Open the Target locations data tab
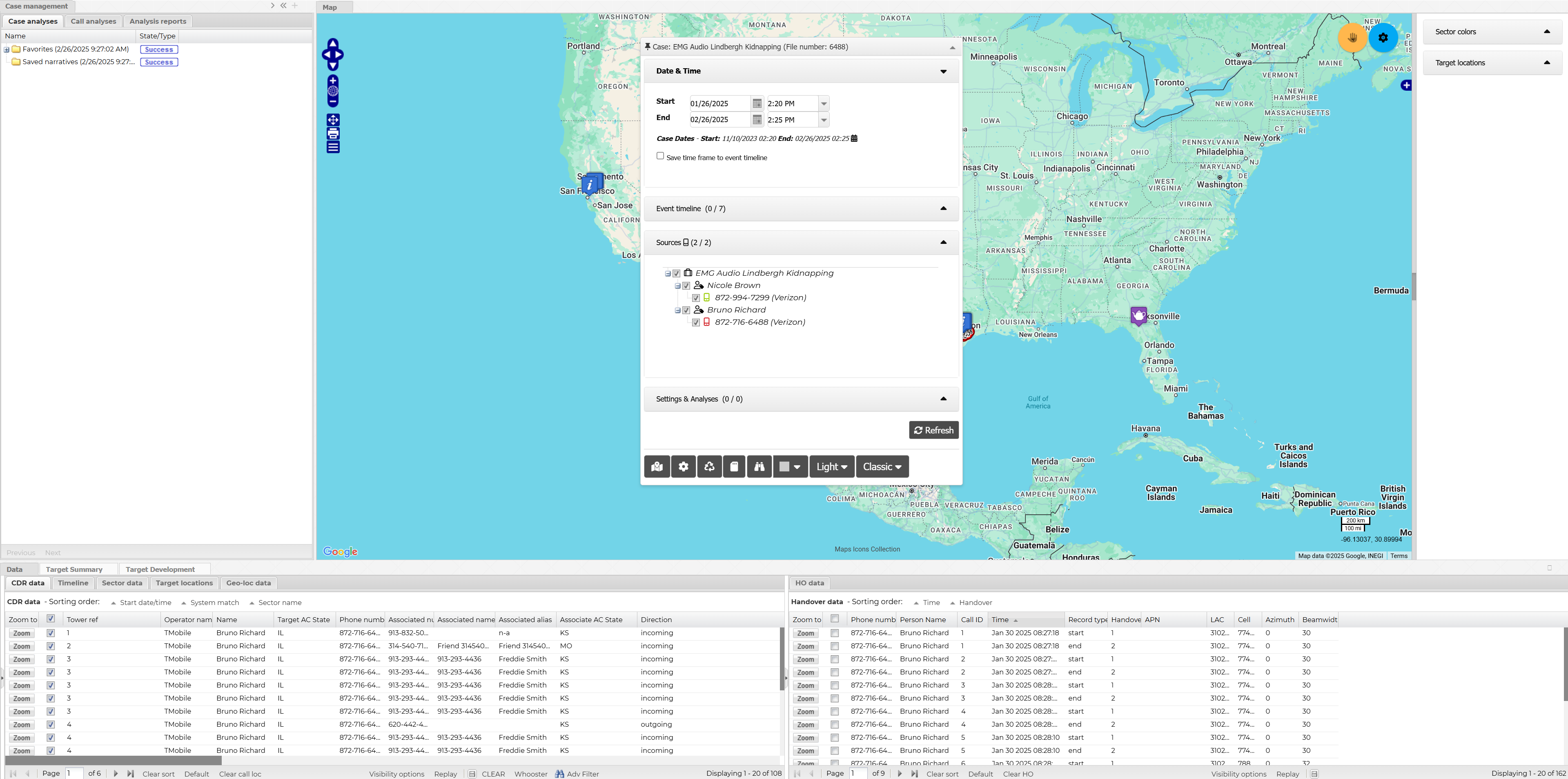The width and height of the screenshot is (1568, 779). [184, 583]
